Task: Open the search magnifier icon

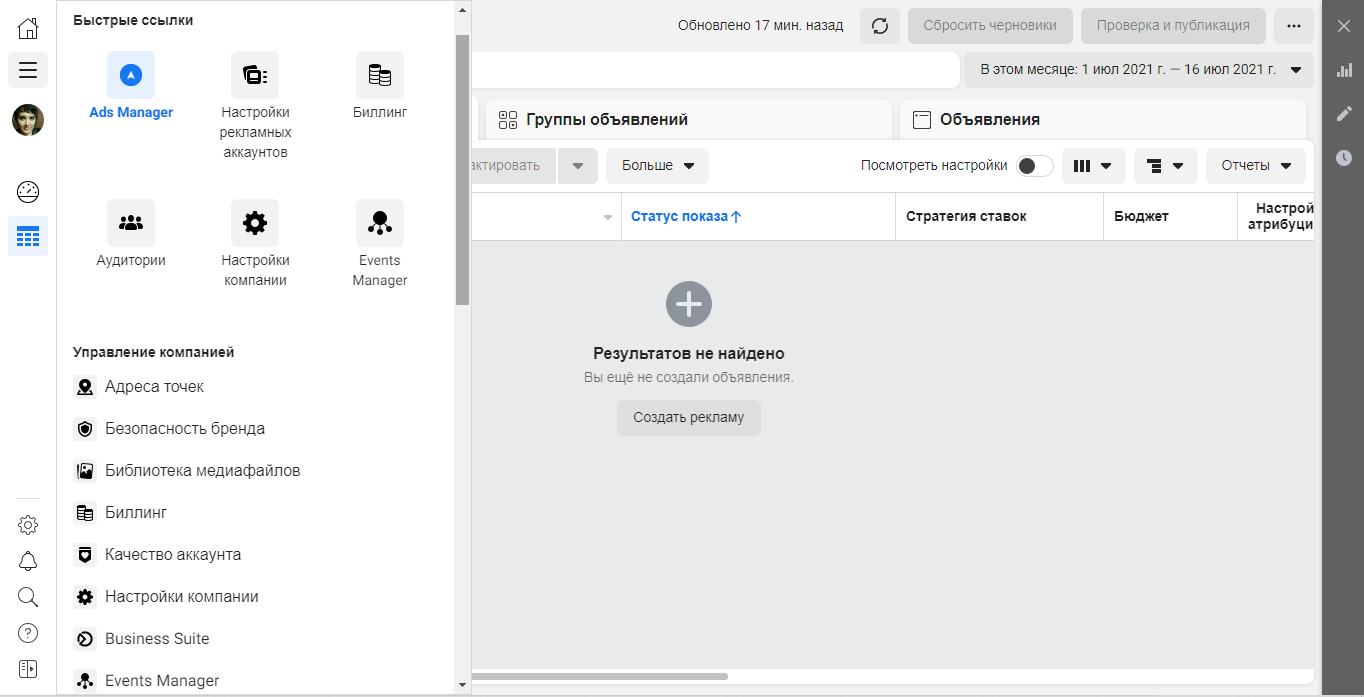Action: [x=28, y=597]
